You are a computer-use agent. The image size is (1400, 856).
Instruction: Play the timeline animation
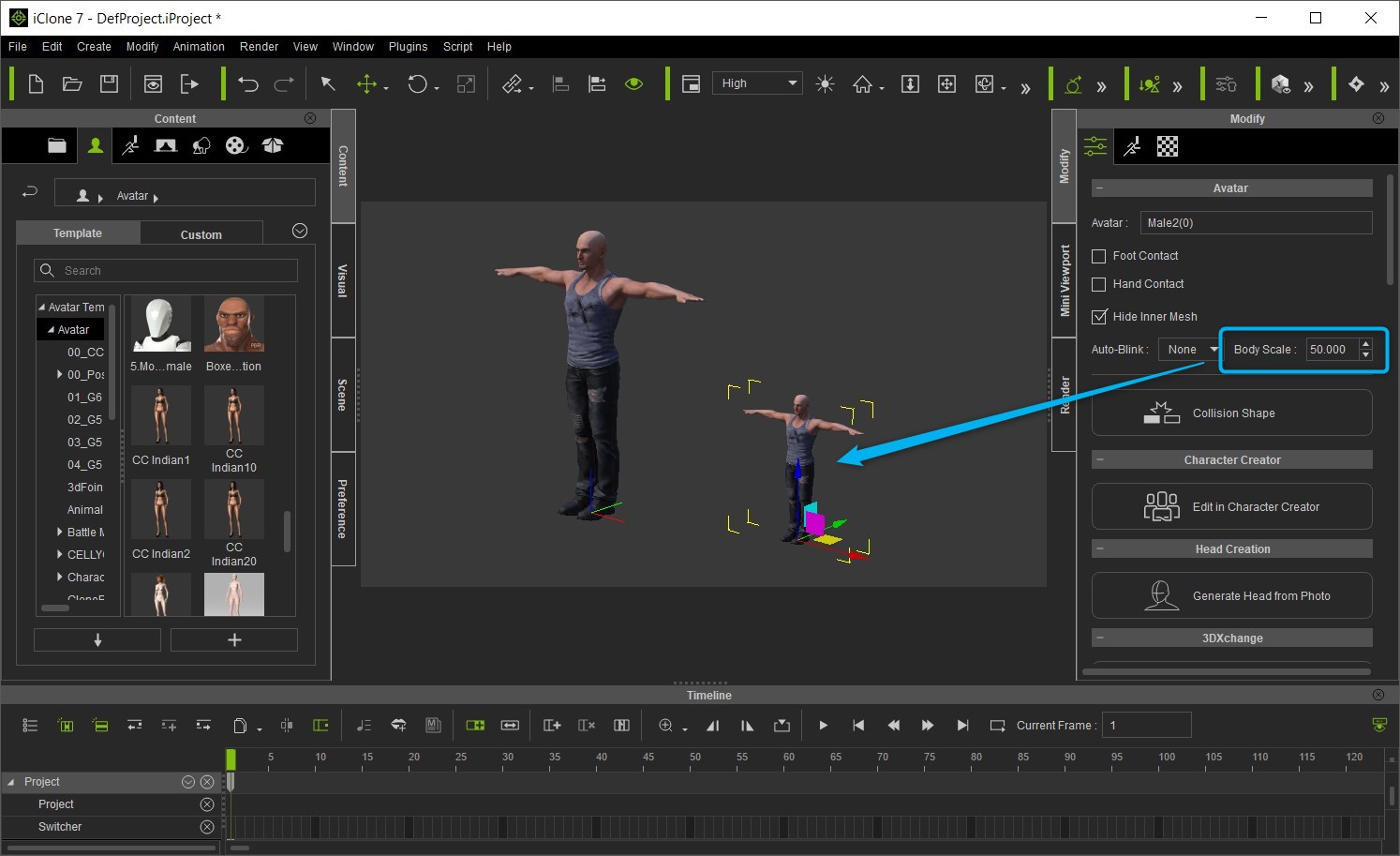point(823,726)
